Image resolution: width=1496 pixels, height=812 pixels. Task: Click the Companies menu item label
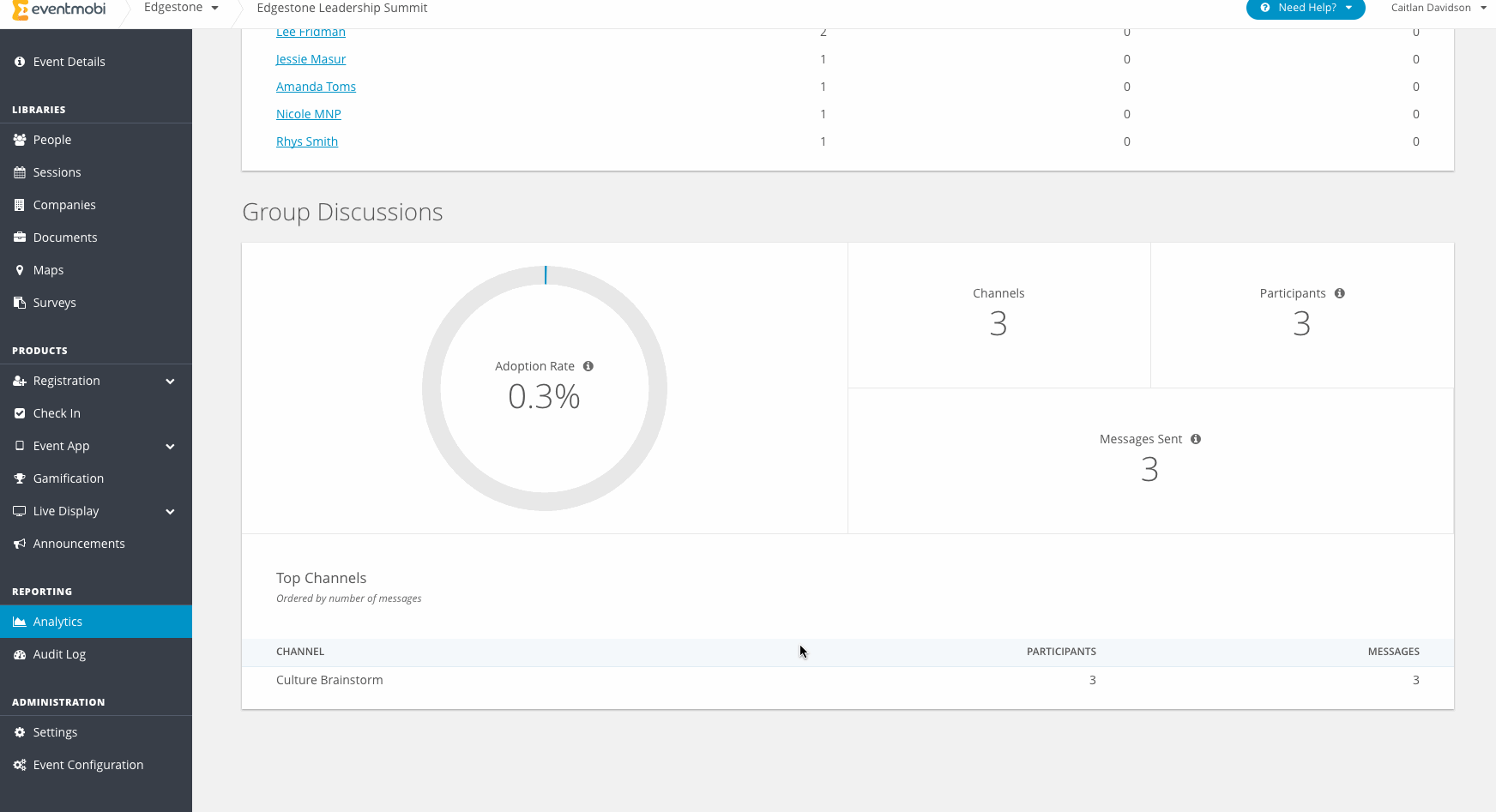click(x=64, y=205)
